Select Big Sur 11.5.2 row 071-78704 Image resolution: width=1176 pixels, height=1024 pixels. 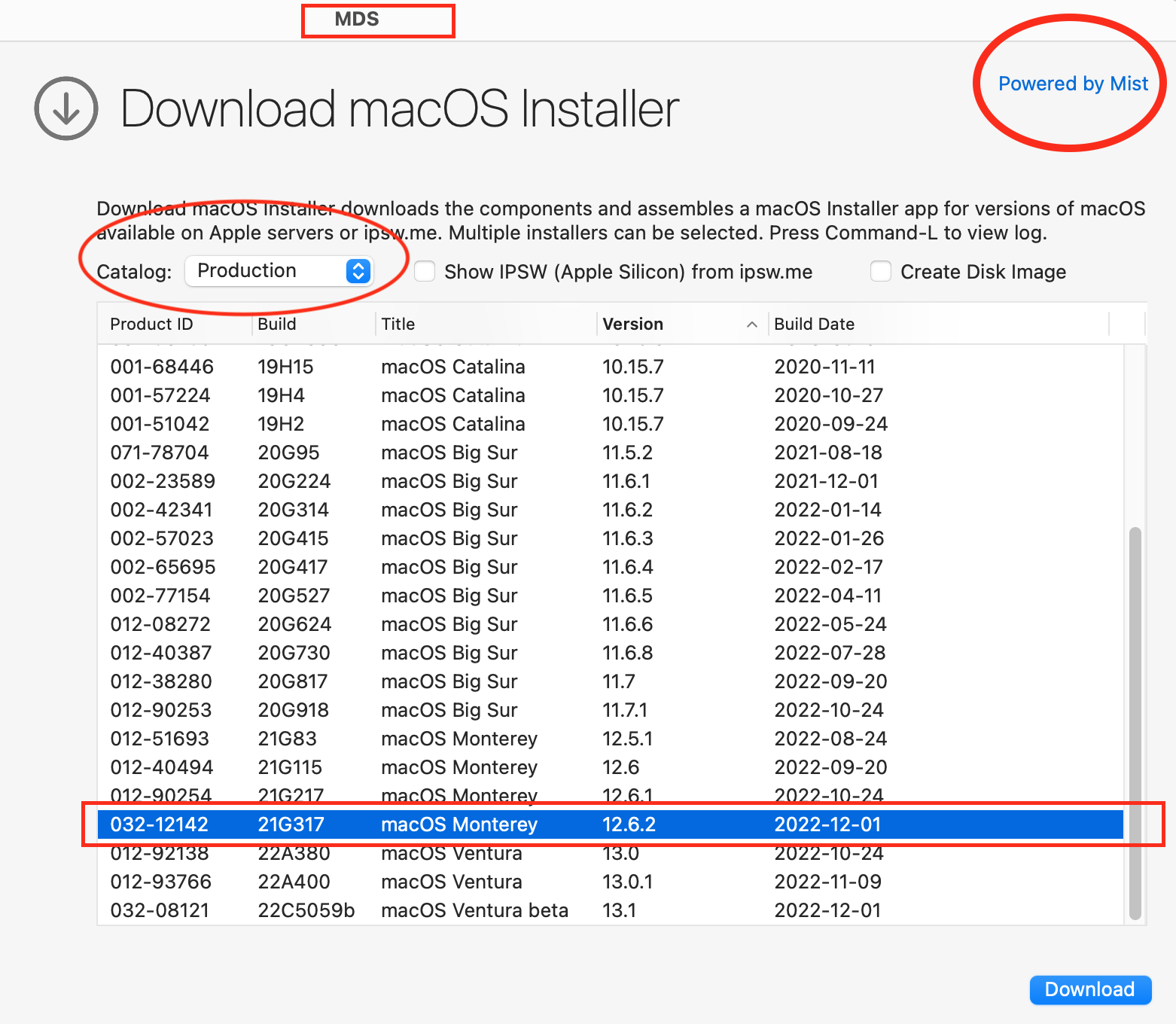pos(611,453)
